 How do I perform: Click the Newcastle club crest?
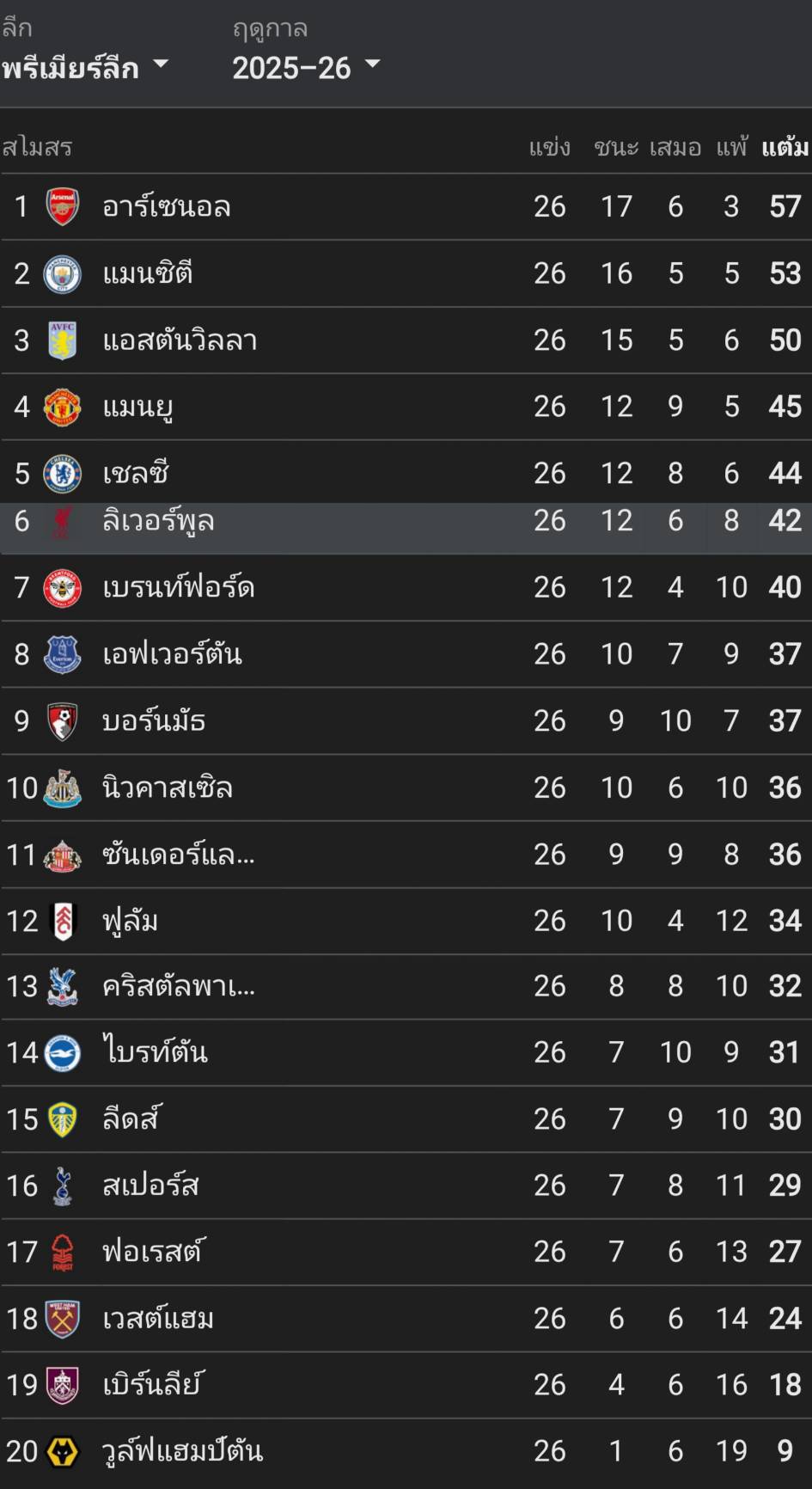click(x=63, y=788)
